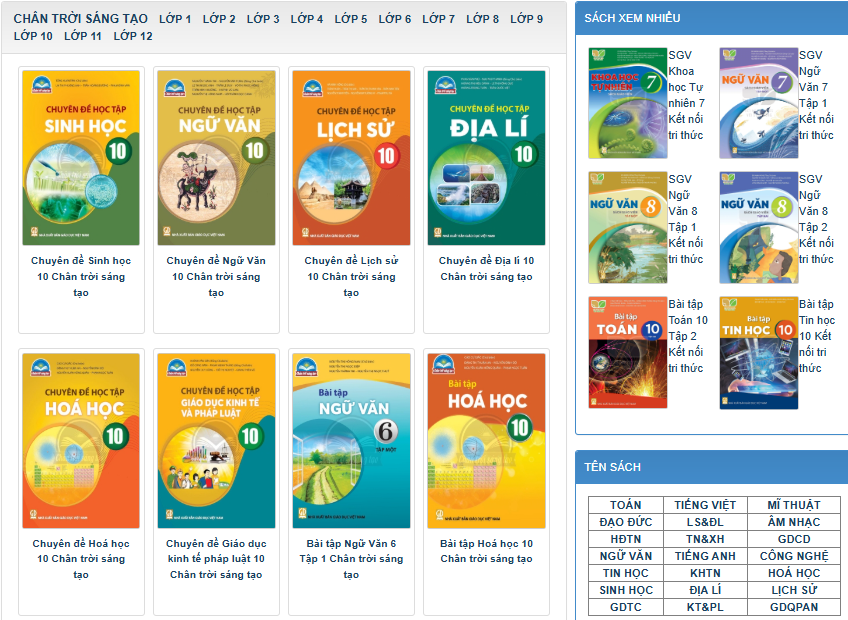
Task: Open the Chuyên đề Sinh học 10 book cover
Action: coord(81,158)
